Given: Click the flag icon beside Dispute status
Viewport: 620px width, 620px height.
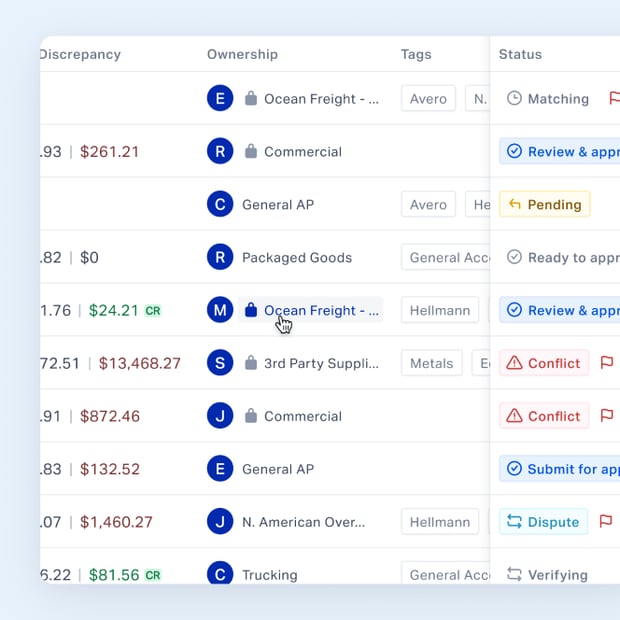Looking at the screenshot, I should tap(606, 522).
